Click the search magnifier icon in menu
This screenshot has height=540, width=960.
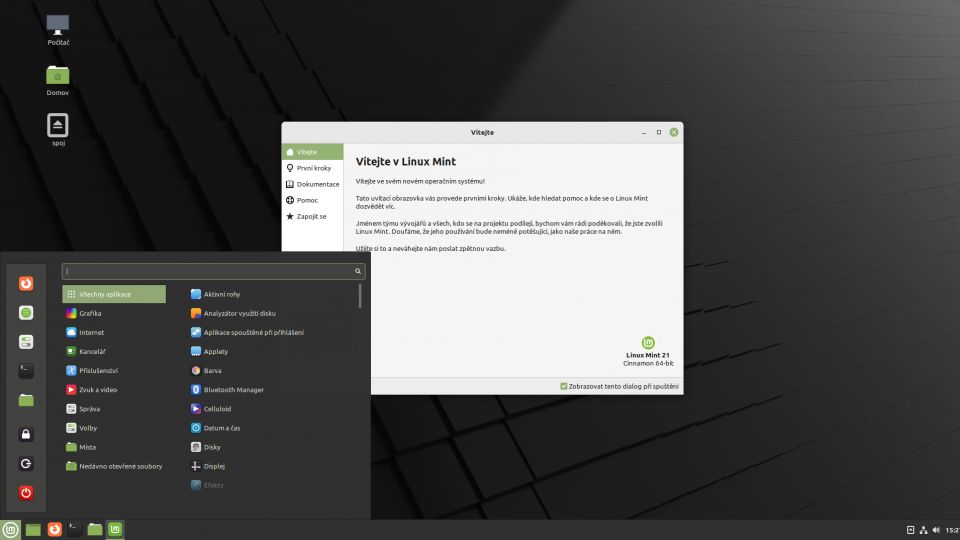point(358,271)
